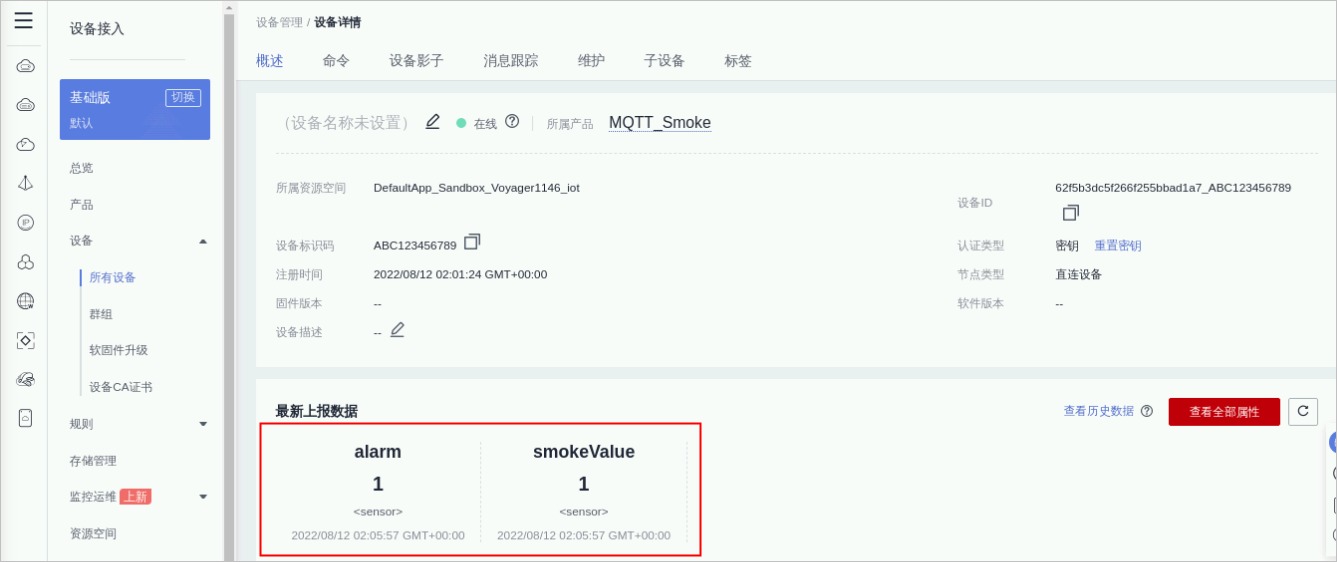Click help icon next to 在线 status
The height and width of the screenshot is (562, 1337).
point(512,122)
